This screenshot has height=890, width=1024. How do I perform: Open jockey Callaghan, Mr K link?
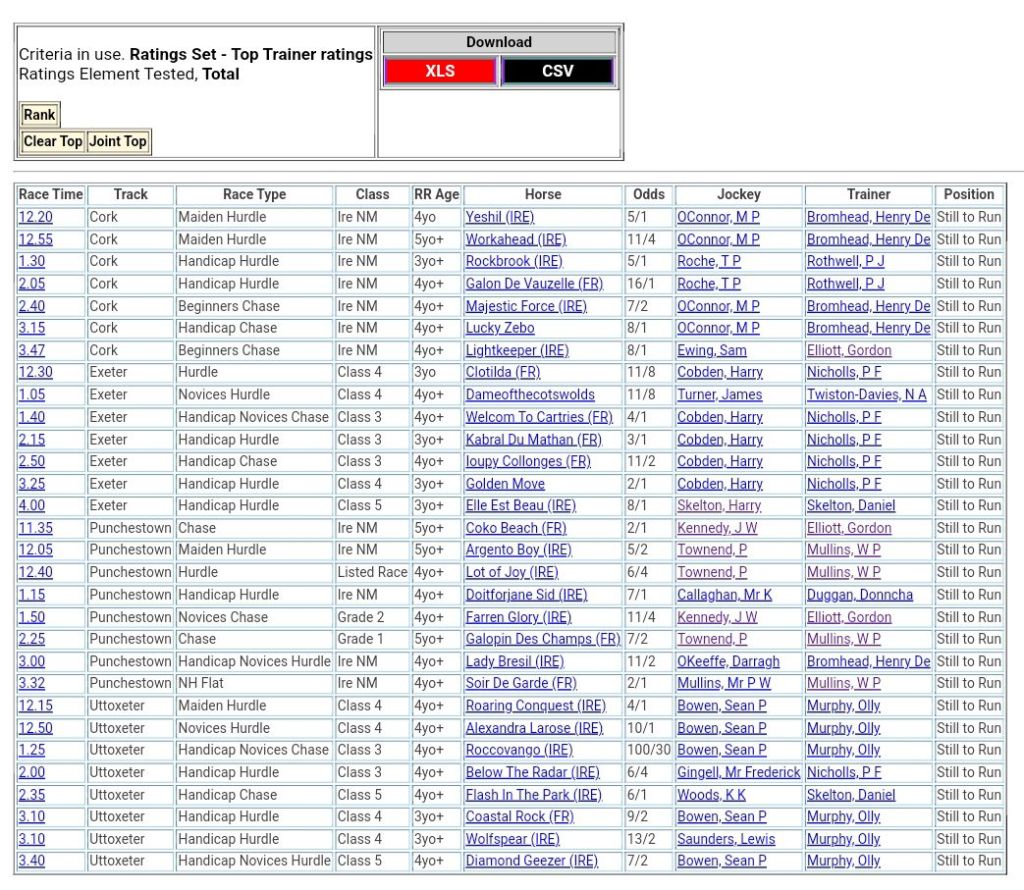pyautogui.click(x=724, y=595)
